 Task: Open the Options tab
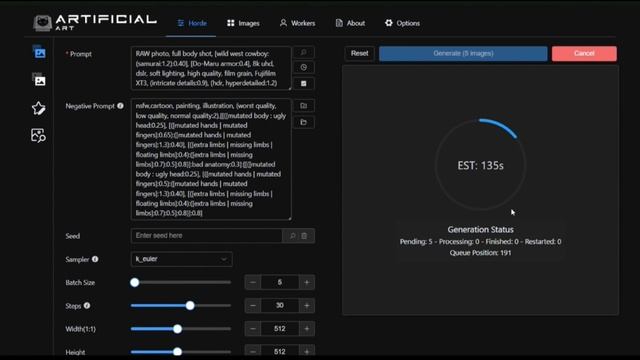point(402,23)
